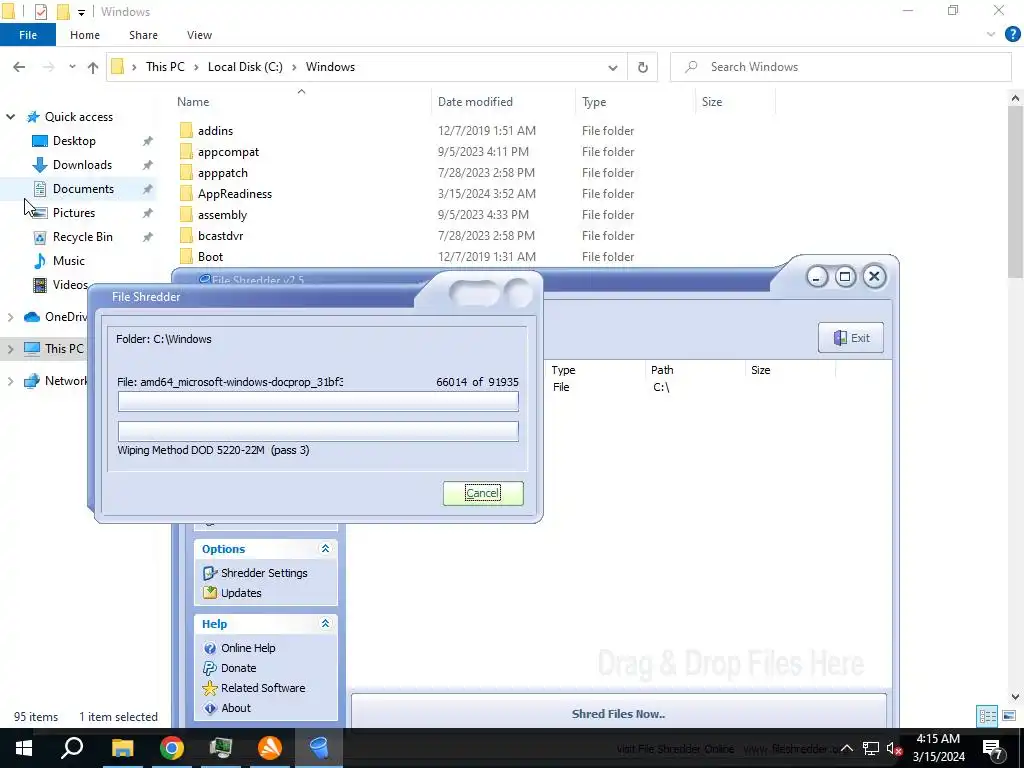Click the About info icon
Screen dimensions: 1024x768
pyautogui.click(x=210, y=708)
